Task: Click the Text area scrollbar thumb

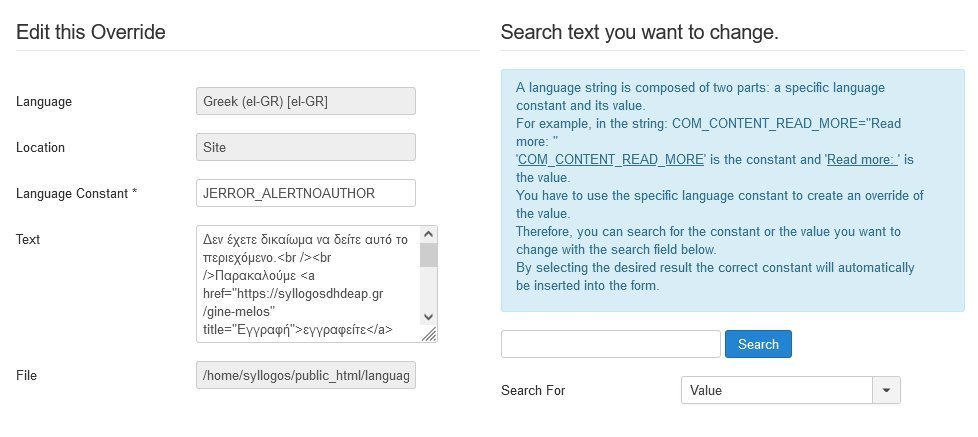Action: [x=428, y=255]
